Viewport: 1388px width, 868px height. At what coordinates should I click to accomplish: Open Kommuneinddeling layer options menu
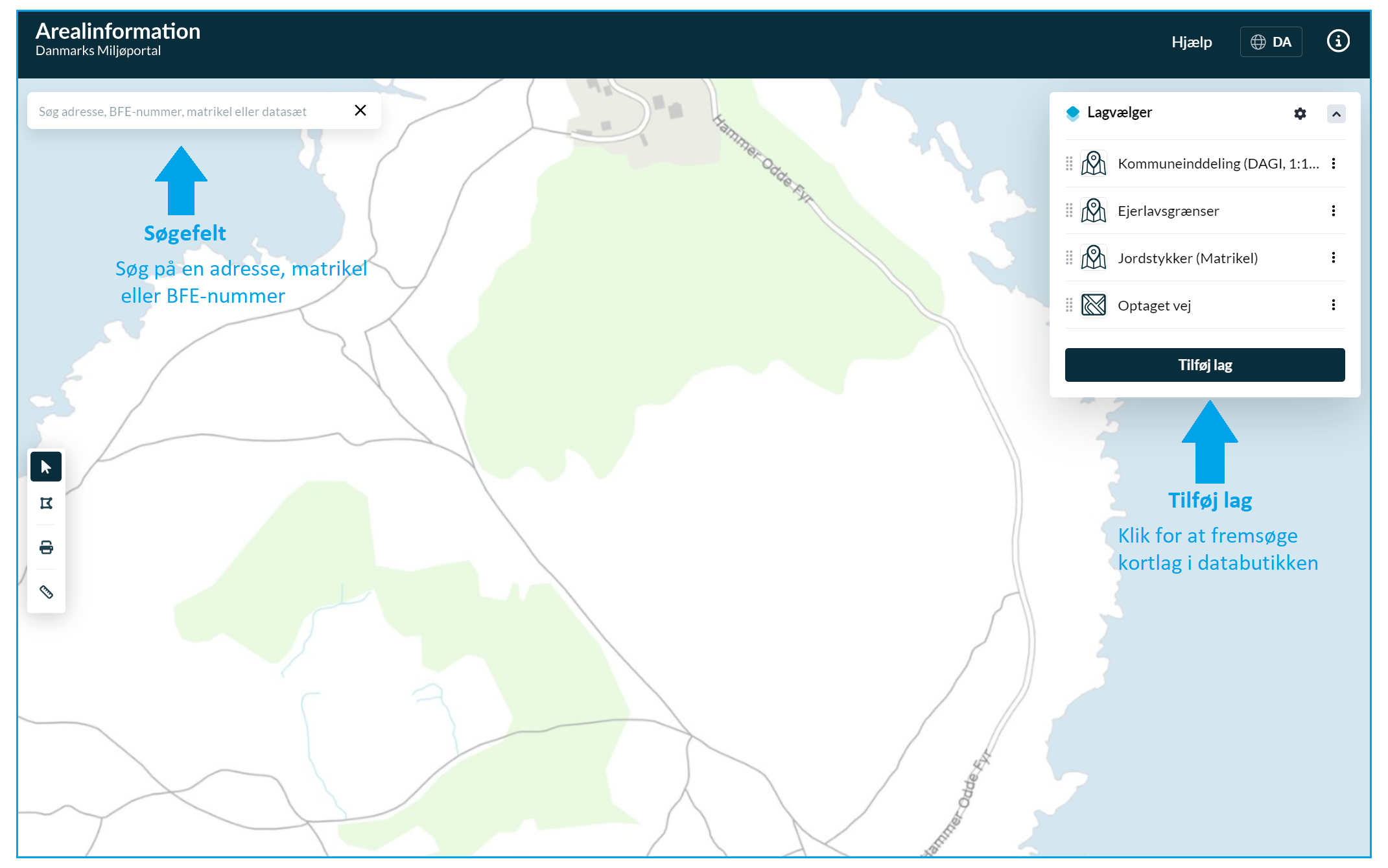pos(1334,163)
